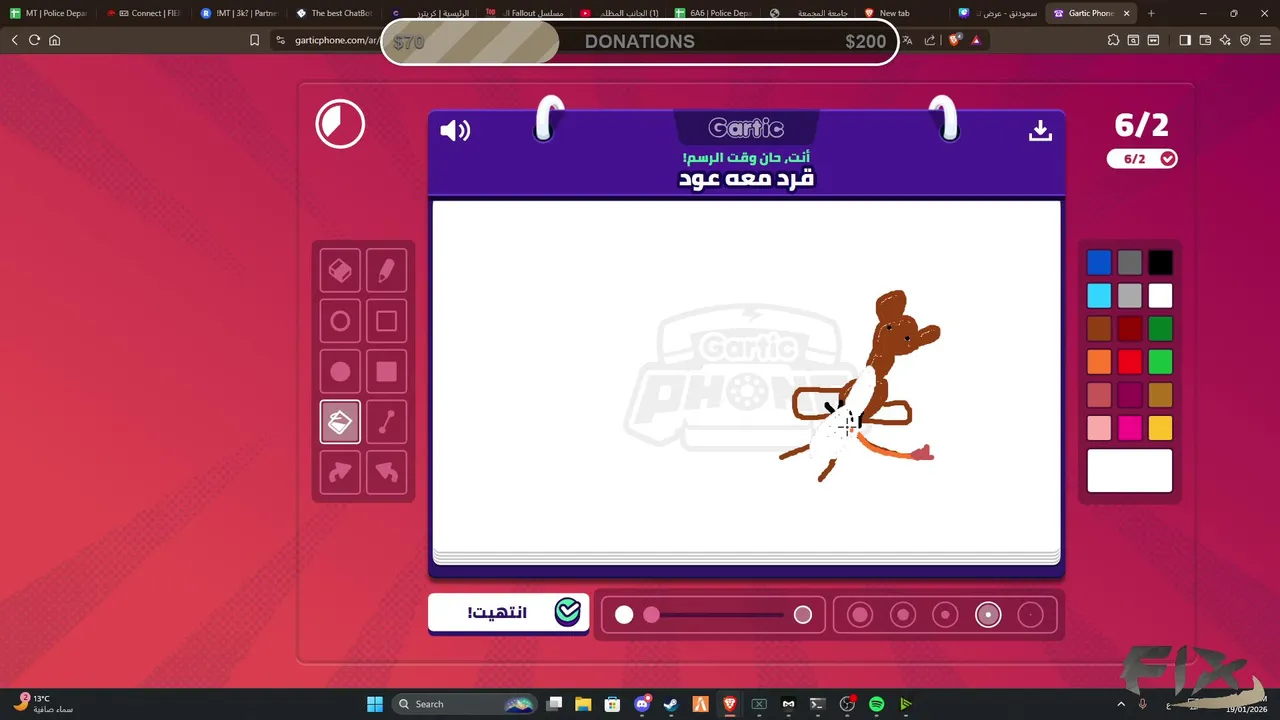Click the left-pointing curved arrow button
This screenshot has width=1280, height=720.
pos(387,473)
